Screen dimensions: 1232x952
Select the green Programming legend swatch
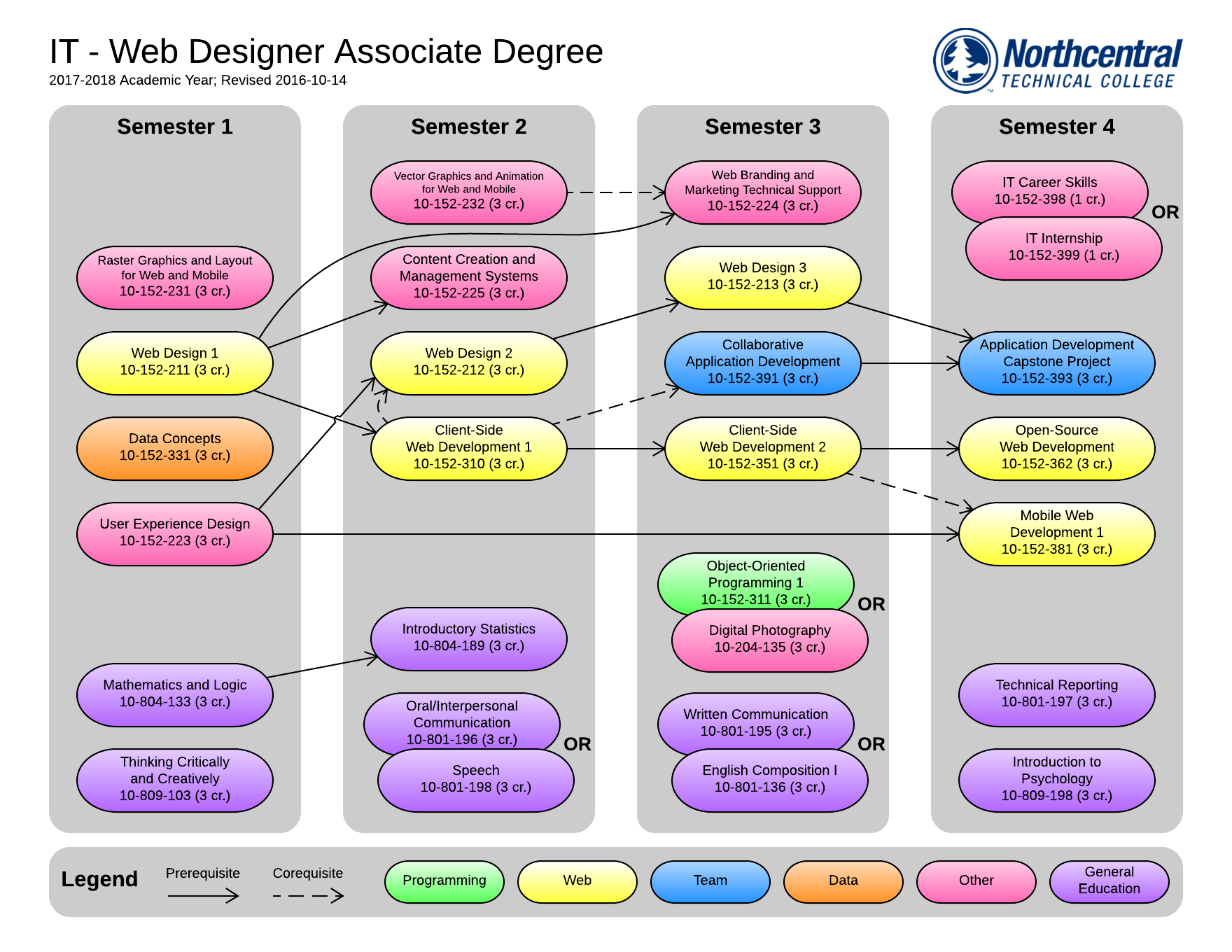(444, 881)
